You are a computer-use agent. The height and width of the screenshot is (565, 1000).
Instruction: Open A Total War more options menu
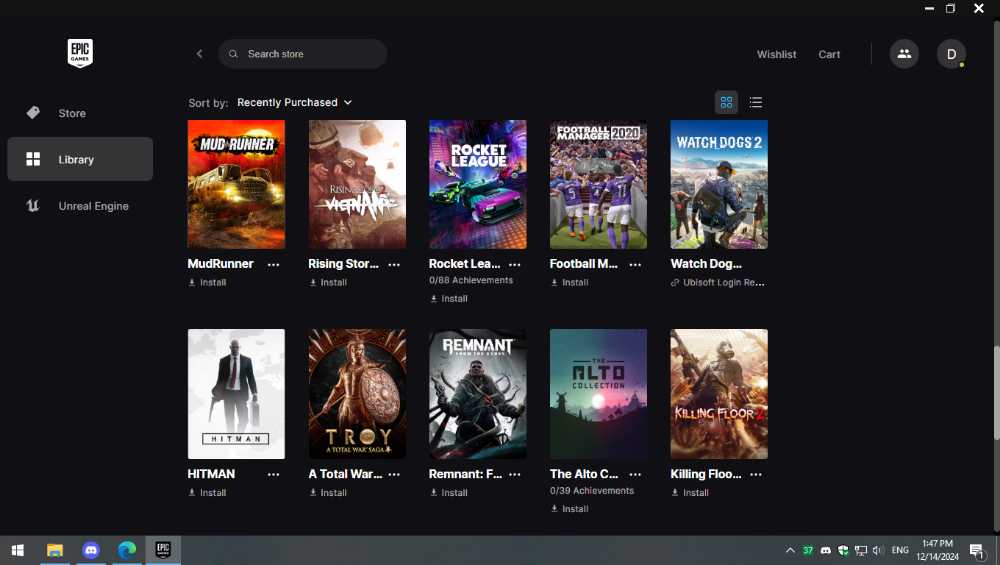(394, 474)
